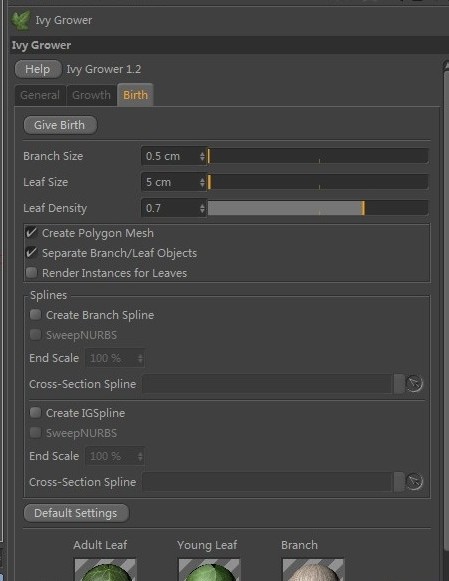Click the first Cross-Section Spline picker arrow icon

[414, 384]
